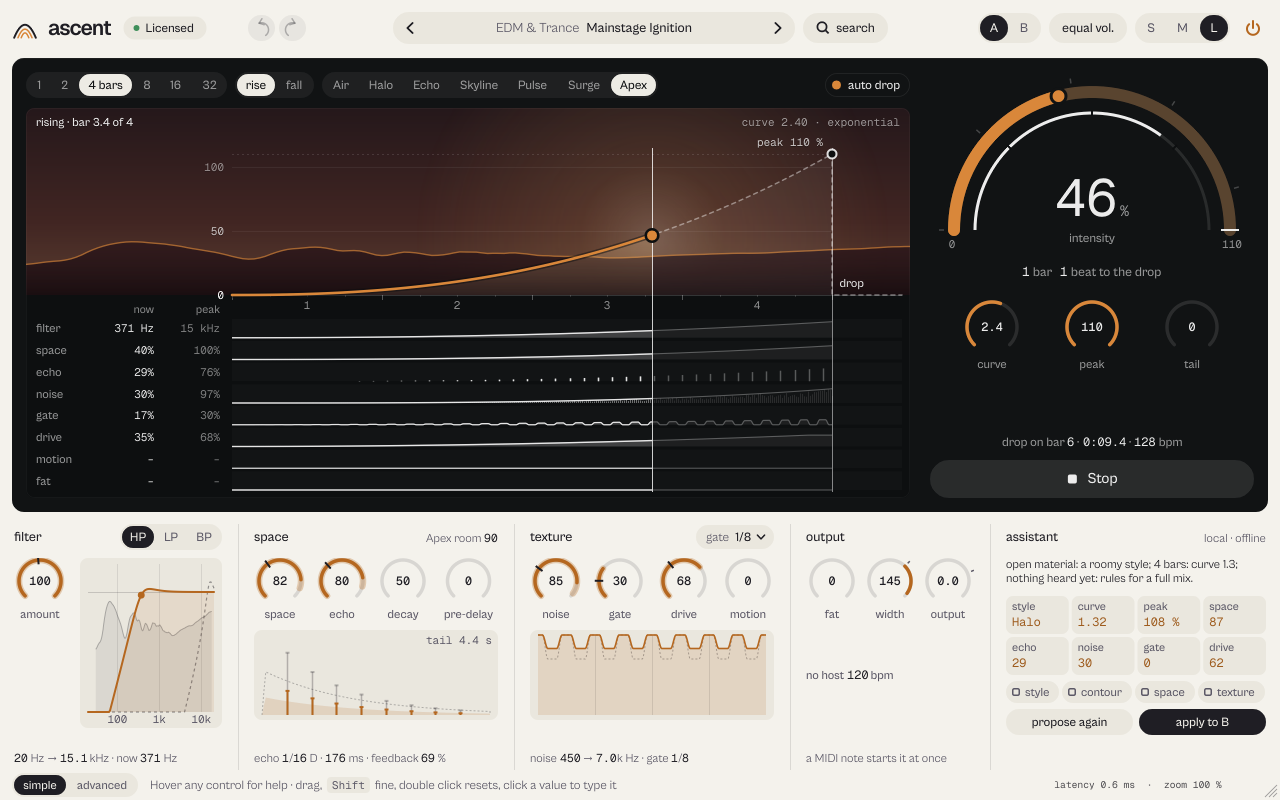Click apply to B
The height and width of the screenshot is (800, 1280).
(1202, 722)
